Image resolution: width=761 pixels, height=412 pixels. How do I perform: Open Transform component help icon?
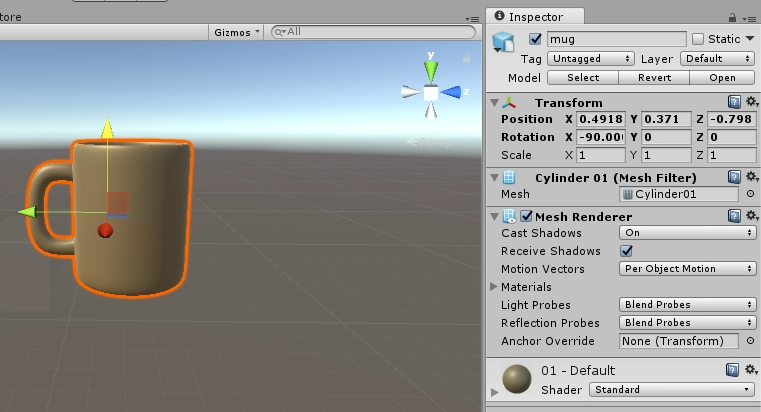click(x=734, y=102)
